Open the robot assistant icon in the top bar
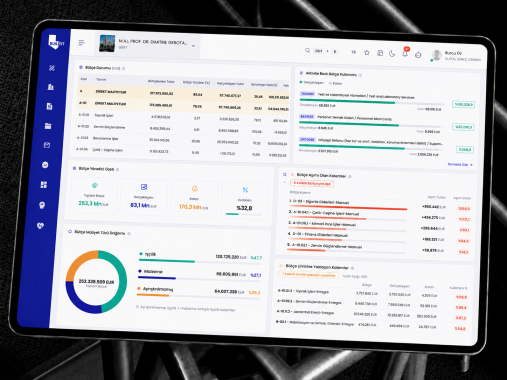507x380 pixels. point(418,54)
